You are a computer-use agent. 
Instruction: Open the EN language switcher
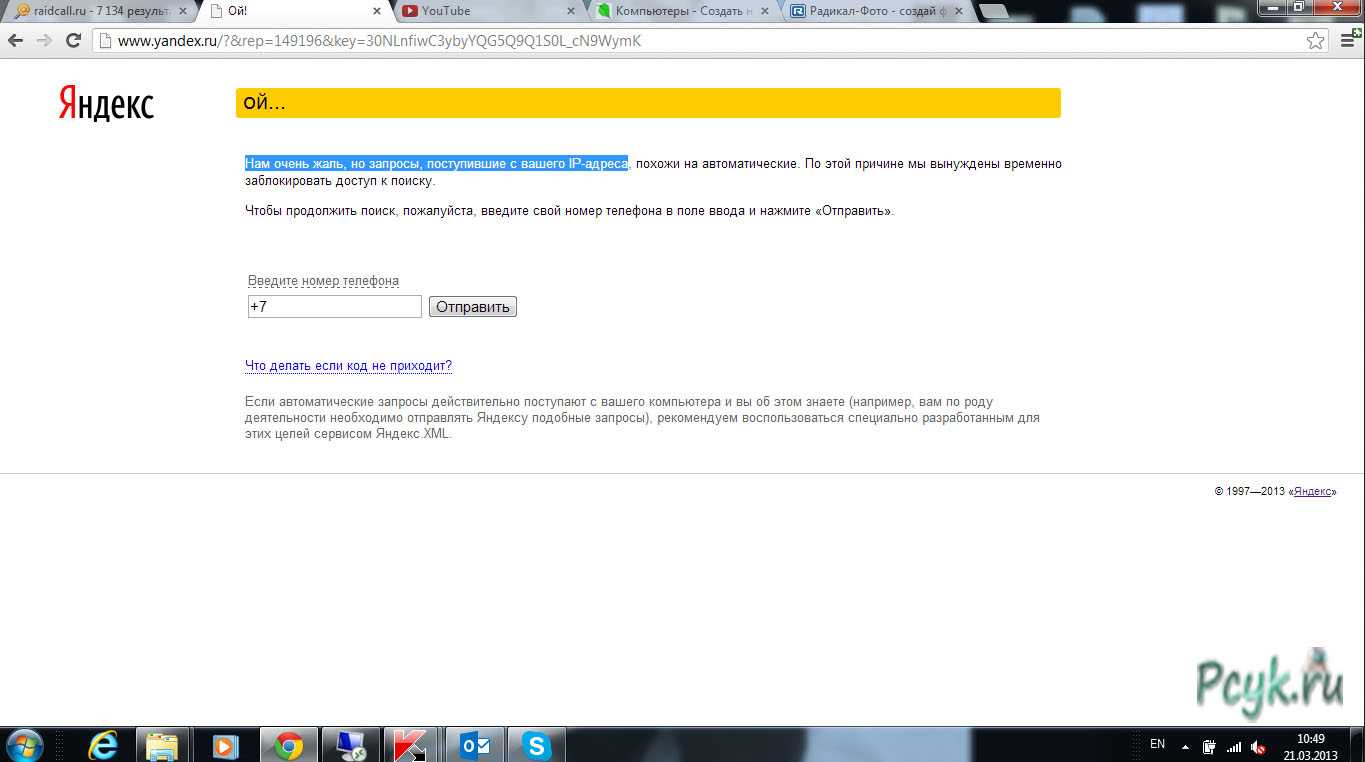(x=1157, y=744)
